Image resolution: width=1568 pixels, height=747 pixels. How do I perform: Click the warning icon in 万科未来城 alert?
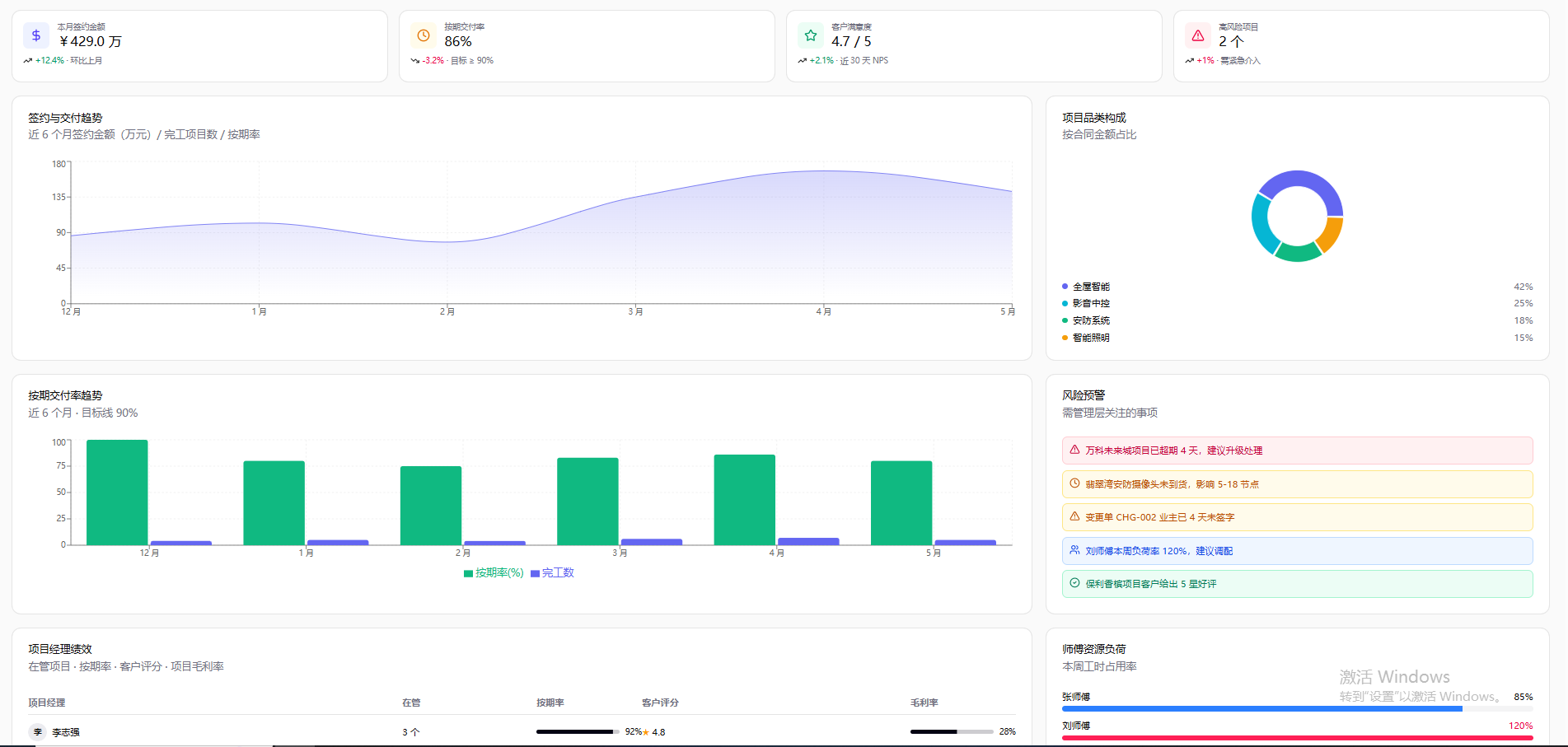pos(1074,450)
